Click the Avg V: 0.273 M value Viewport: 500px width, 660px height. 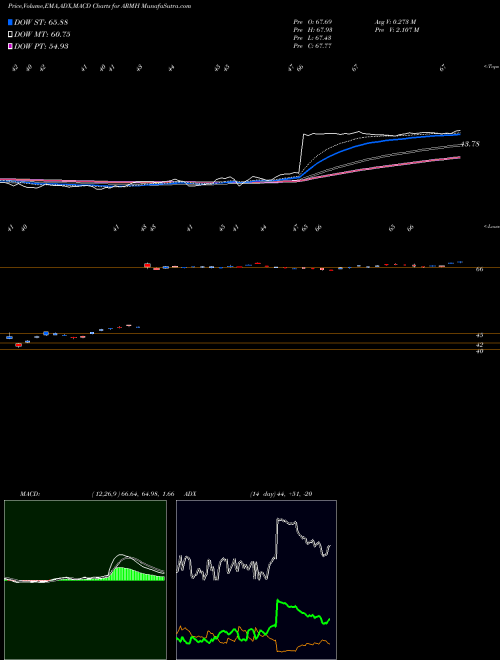click(x=395, y=22)
